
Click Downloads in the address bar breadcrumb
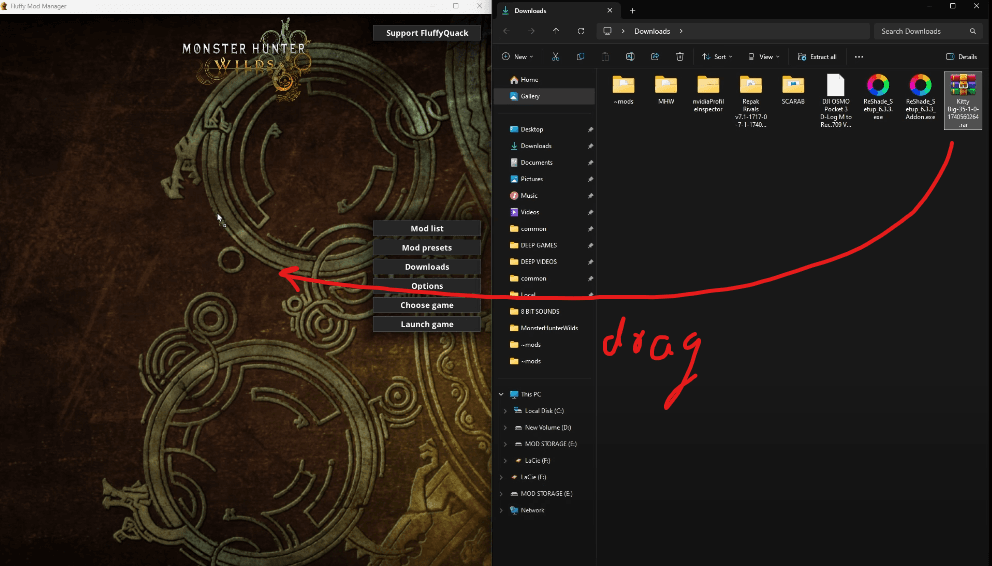click(652, 31)
